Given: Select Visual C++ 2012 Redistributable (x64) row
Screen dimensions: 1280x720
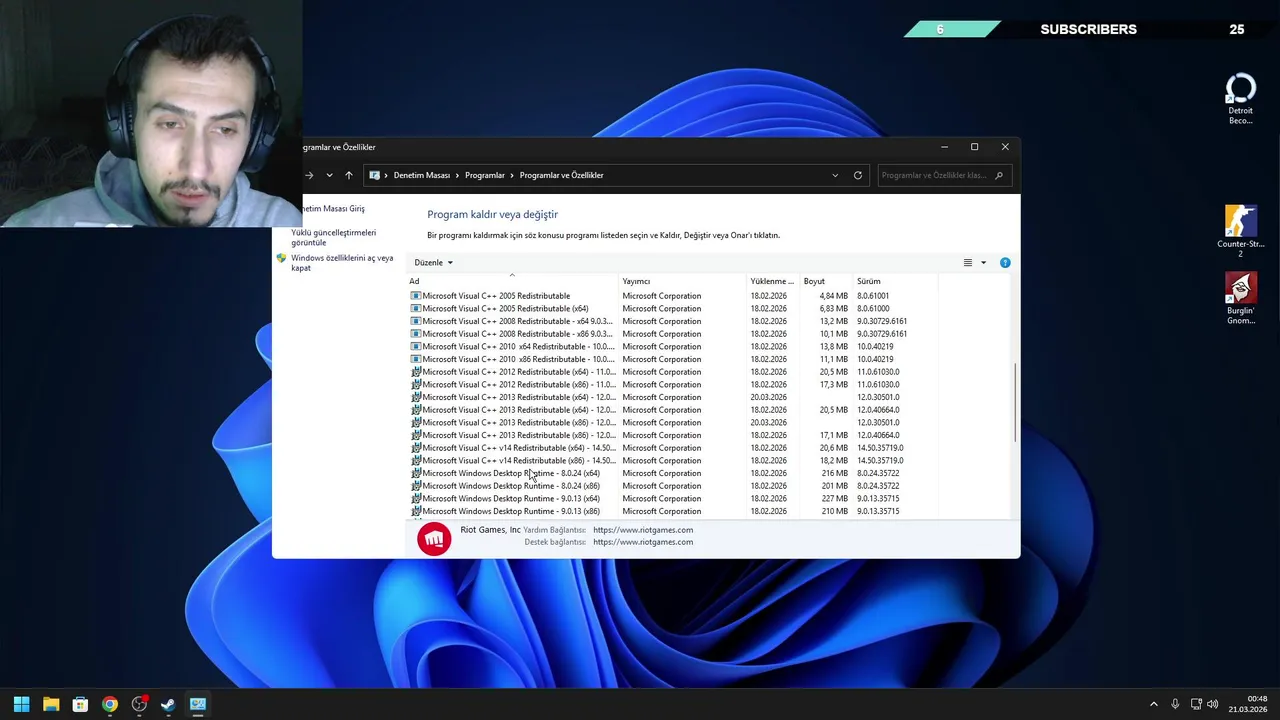Looking at the screenshot, I should tap(672, 372).
